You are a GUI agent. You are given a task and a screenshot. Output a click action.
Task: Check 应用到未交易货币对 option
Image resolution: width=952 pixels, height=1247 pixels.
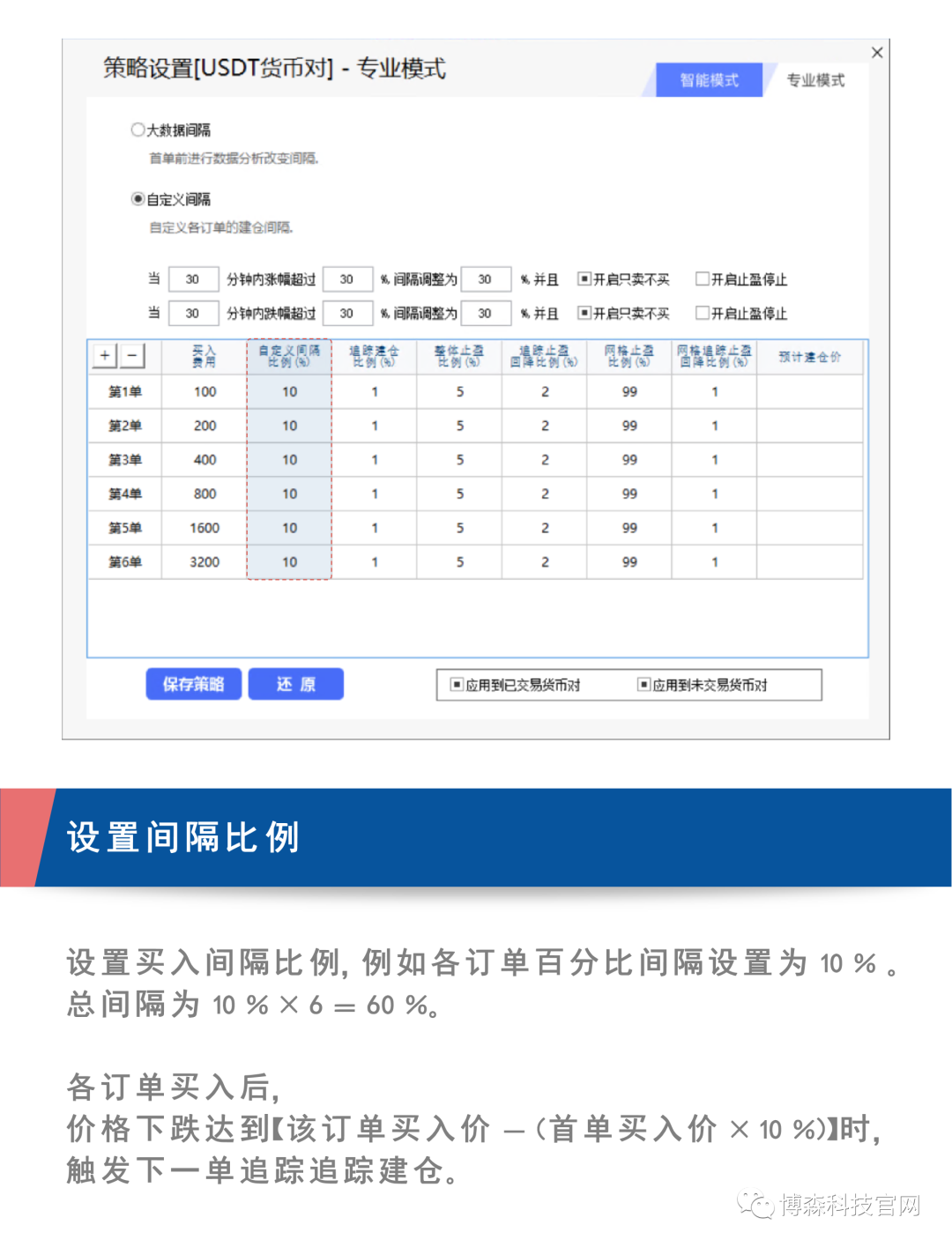tap(644, 685)
